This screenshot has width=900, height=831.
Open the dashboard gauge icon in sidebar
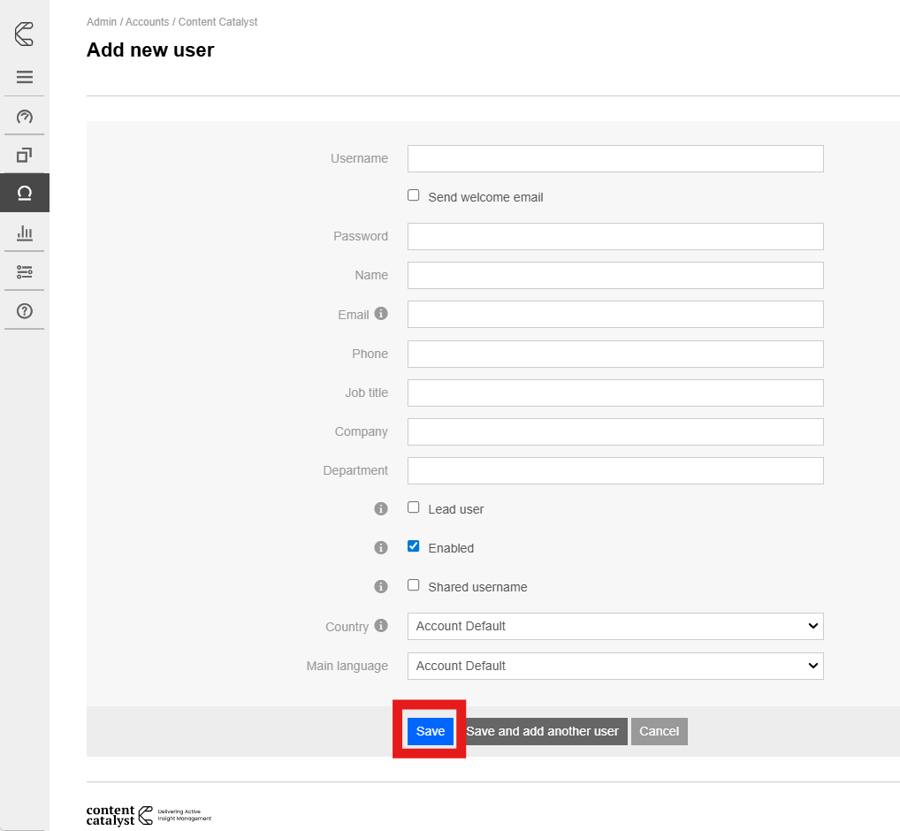[24, 117]
